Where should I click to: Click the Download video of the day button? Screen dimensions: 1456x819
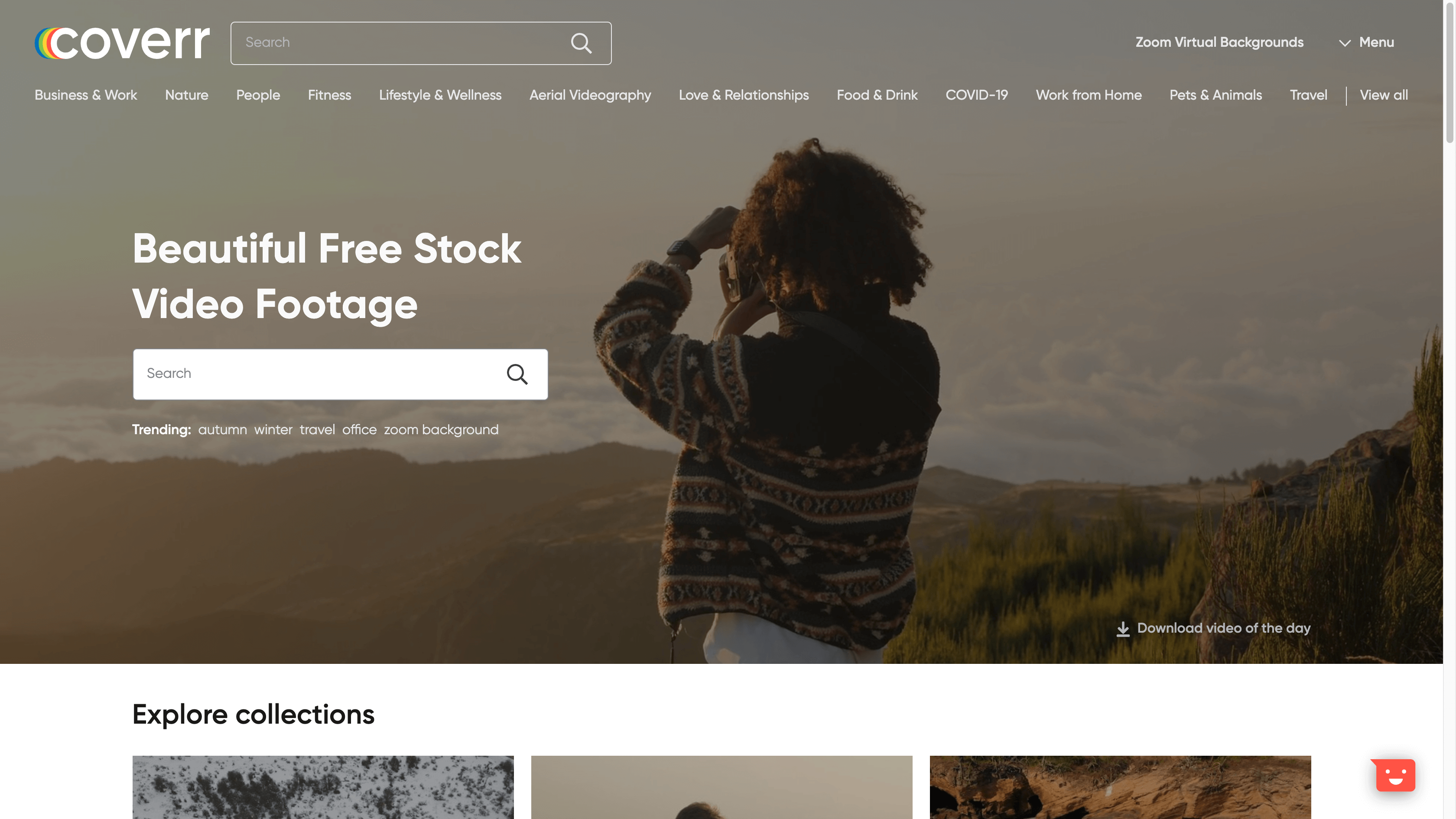pyautogui.click(x=1212, y=628)
